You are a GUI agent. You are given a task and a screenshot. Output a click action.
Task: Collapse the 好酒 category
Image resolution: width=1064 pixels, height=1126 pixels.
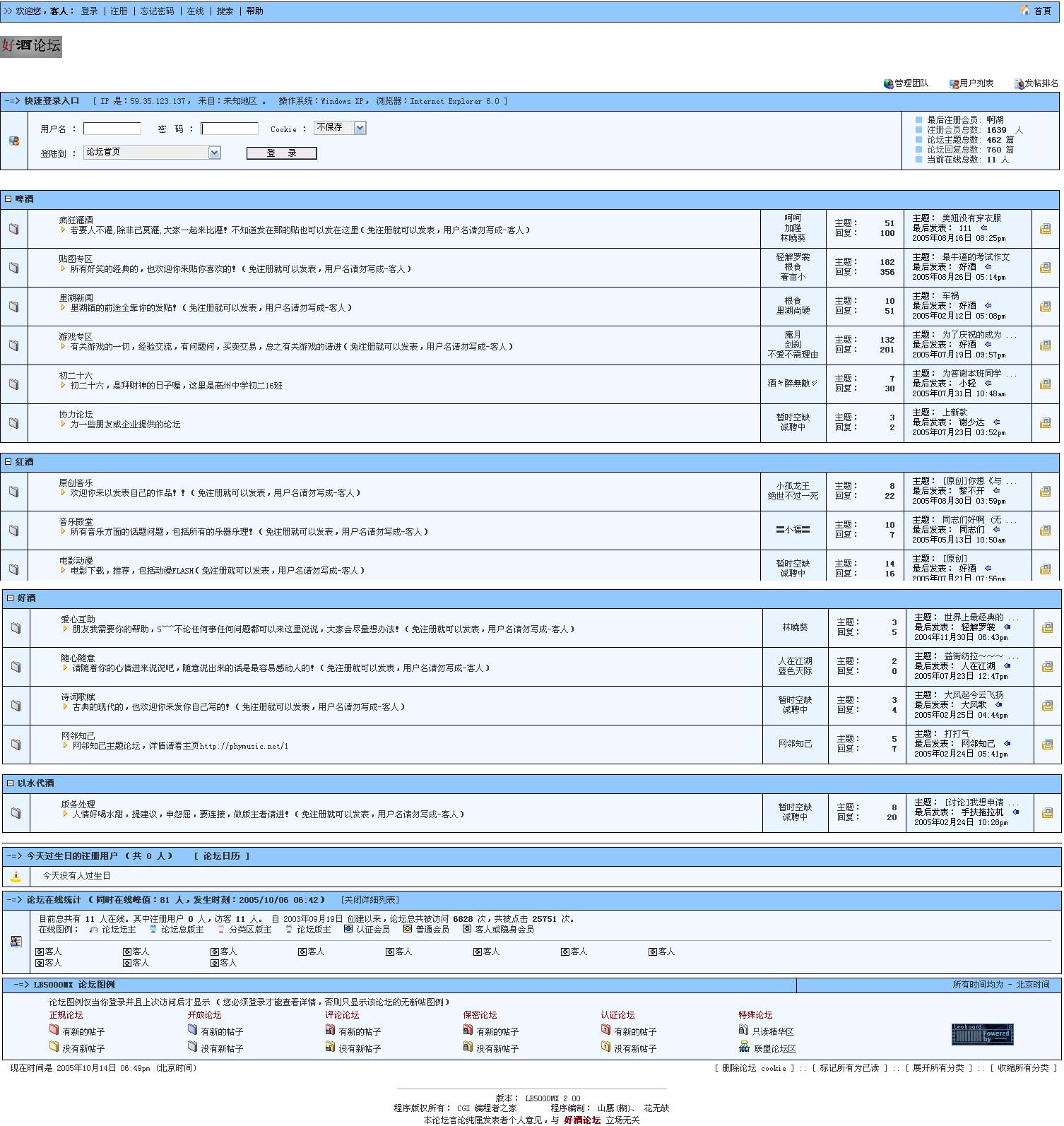tap(11, 598)
